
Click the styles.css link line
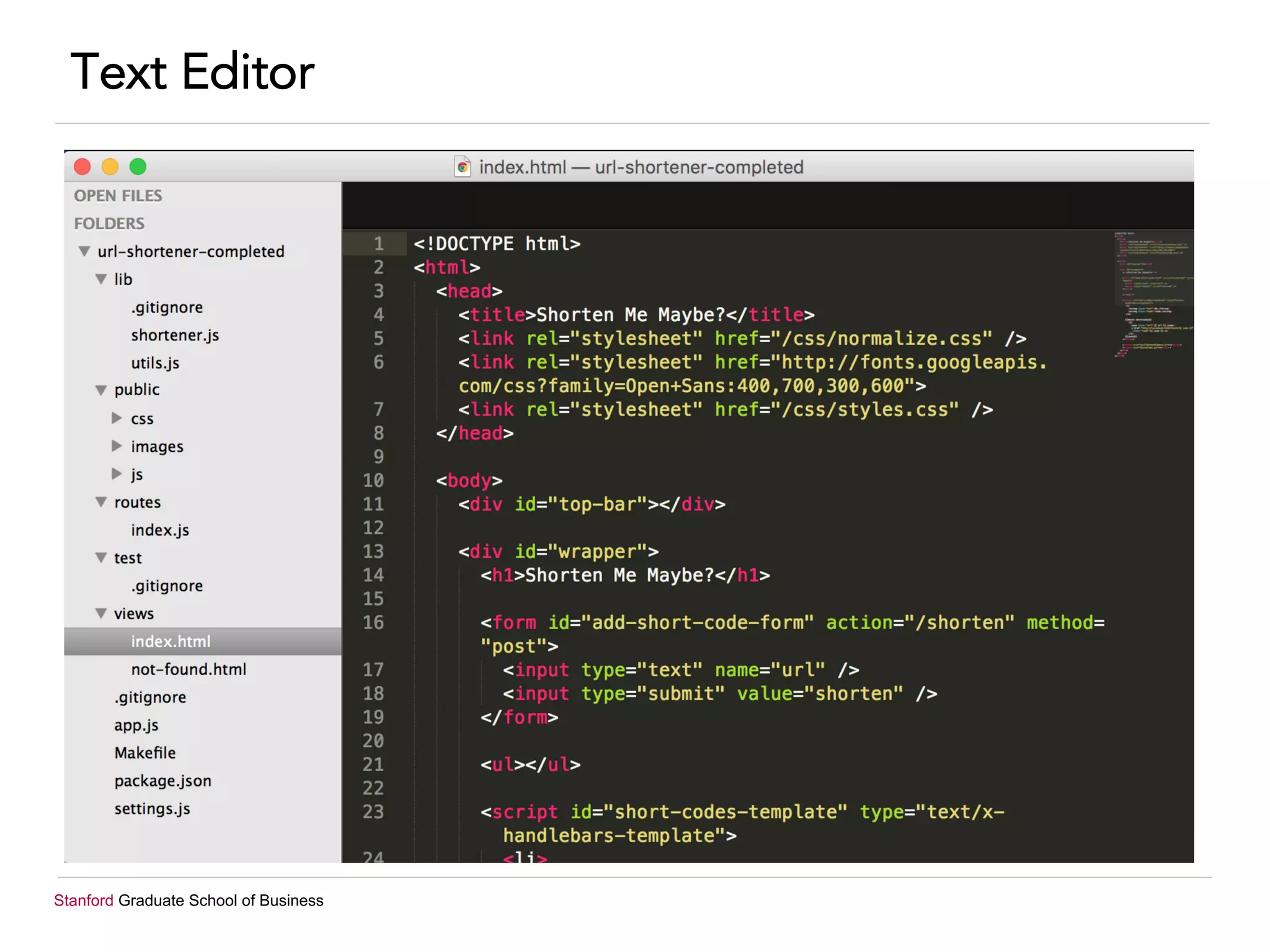726,410
